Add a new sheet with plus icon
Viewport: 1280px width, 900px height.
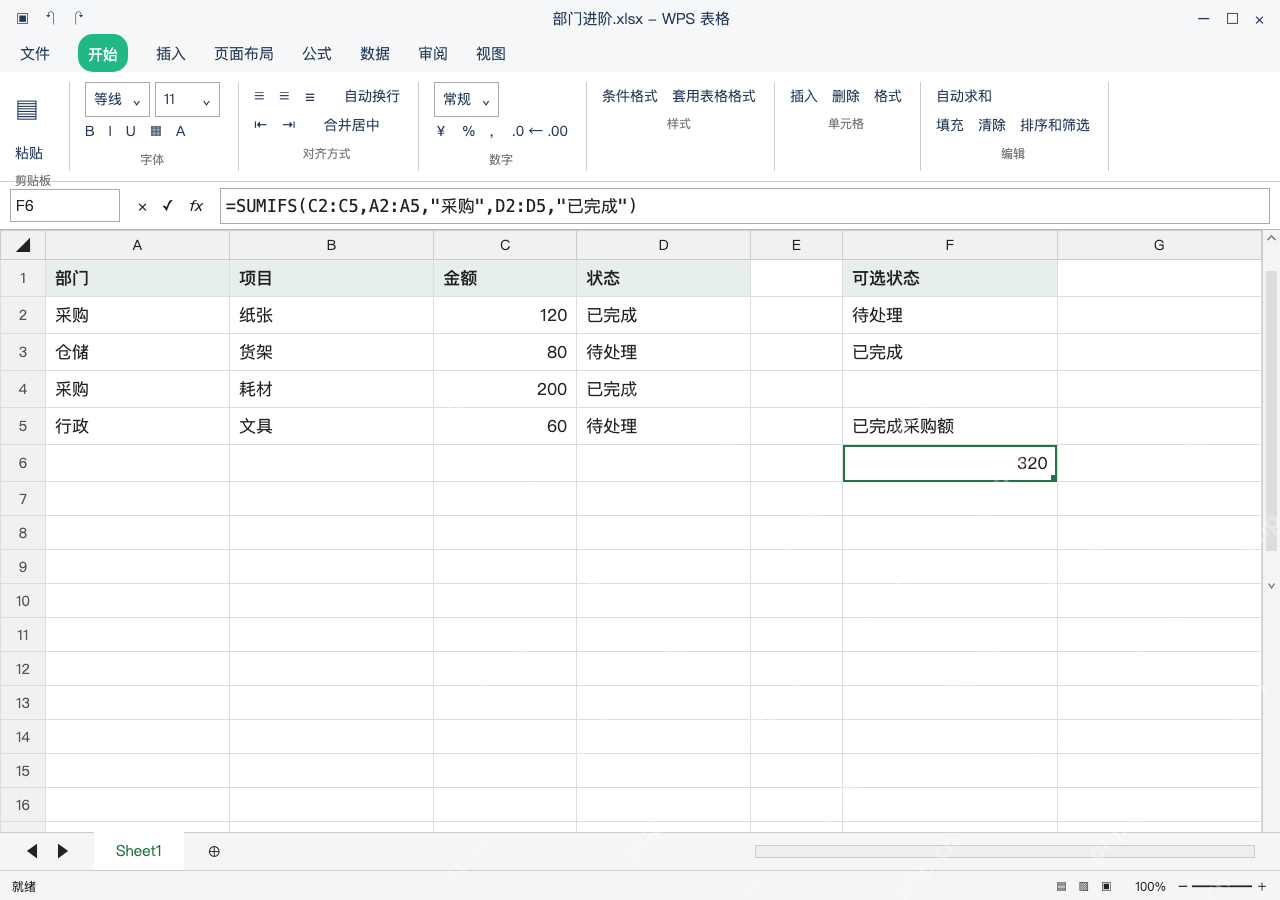[214, 851]
